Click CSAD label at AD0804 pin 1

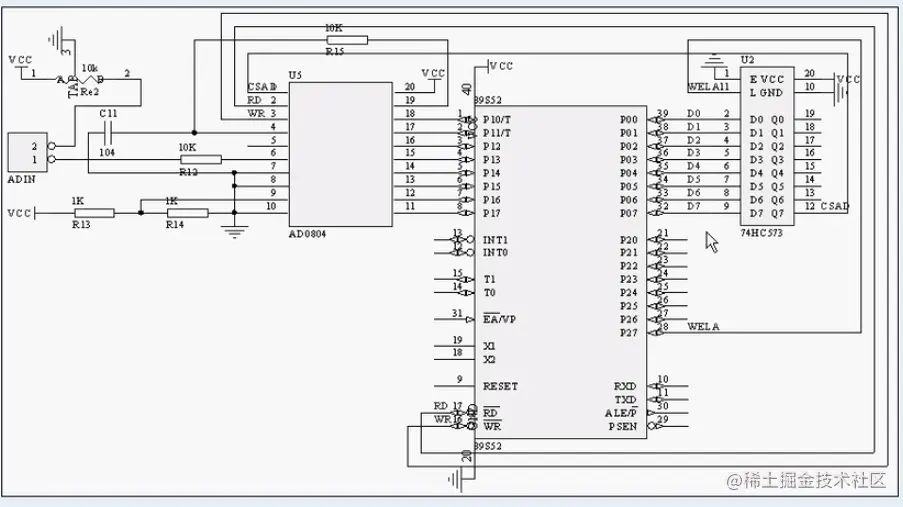261,87
